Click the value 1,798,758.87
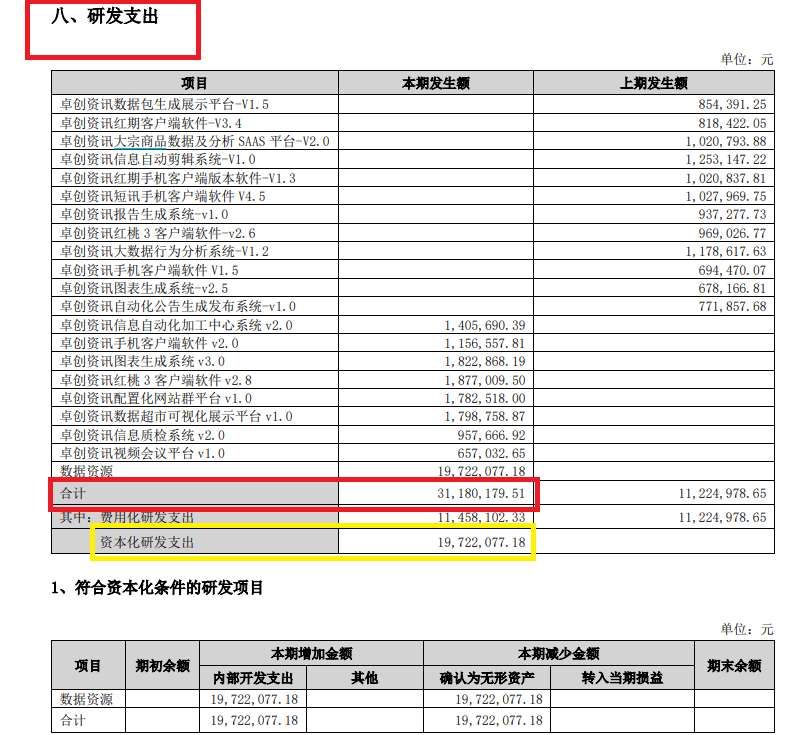Viewport: 796px width, 735px height. [485, 417]
